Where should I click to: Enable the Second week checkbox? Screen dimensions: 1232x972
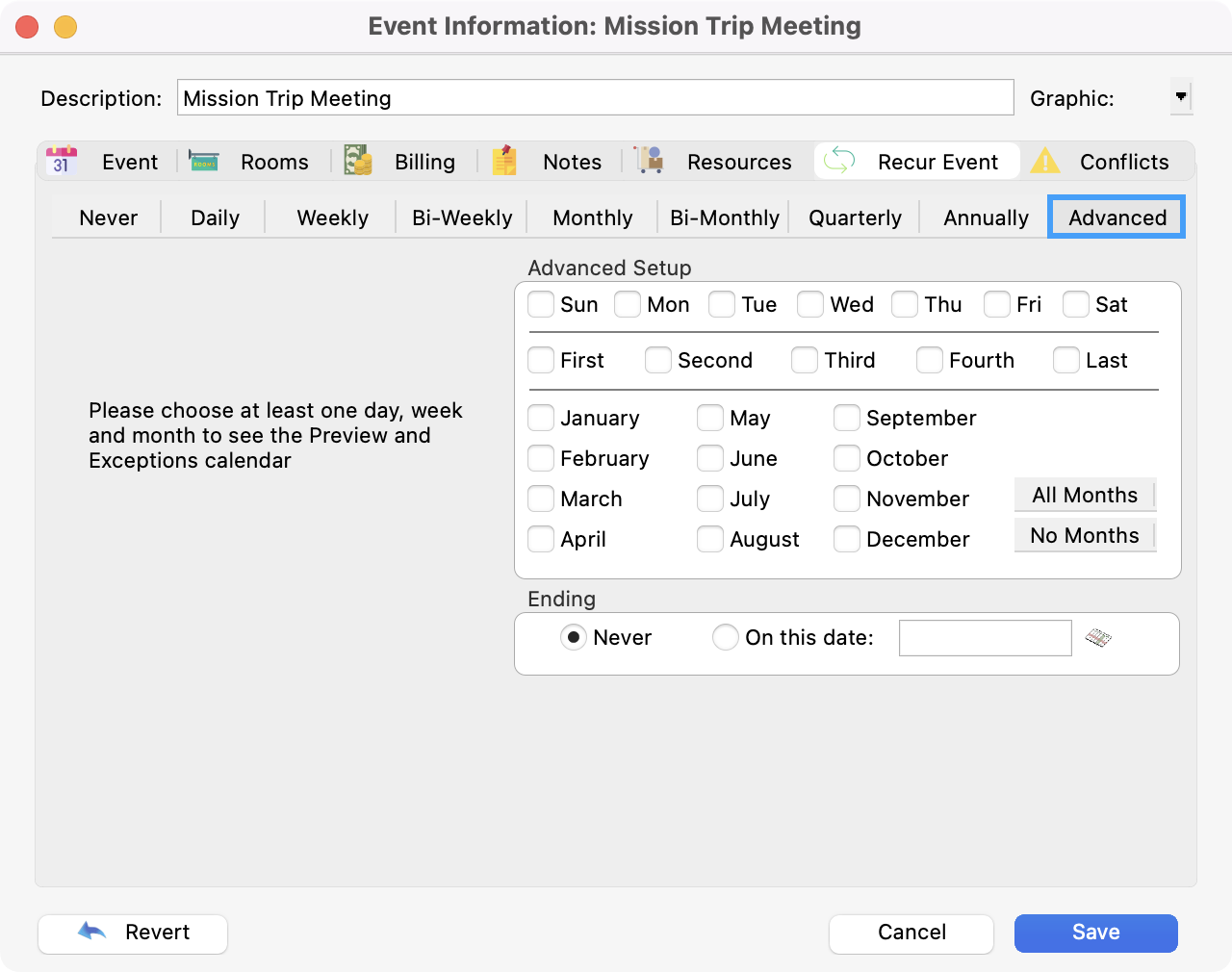(658, 361)
